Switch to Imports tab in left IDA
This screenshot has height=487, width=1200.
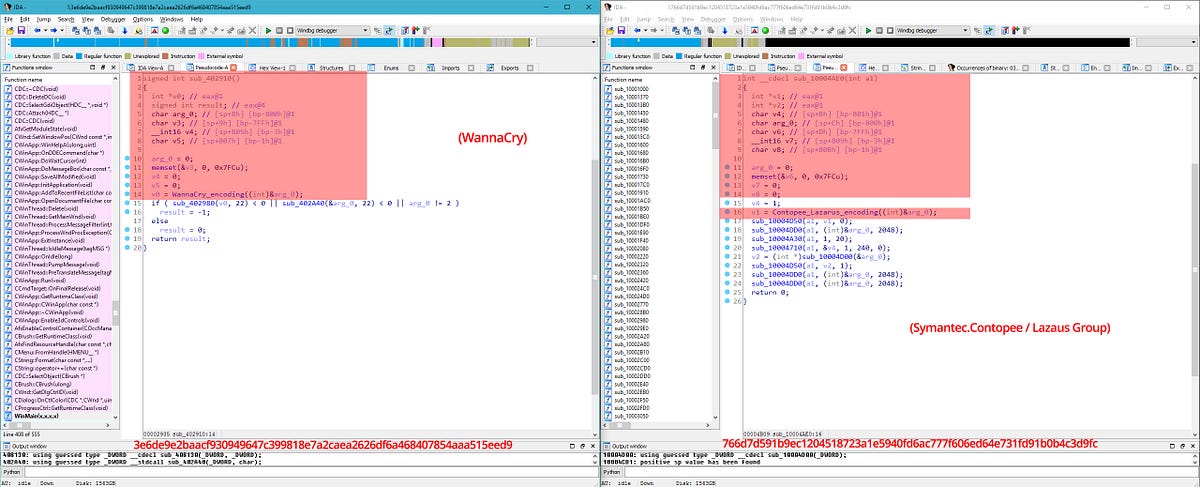point(450,68)
